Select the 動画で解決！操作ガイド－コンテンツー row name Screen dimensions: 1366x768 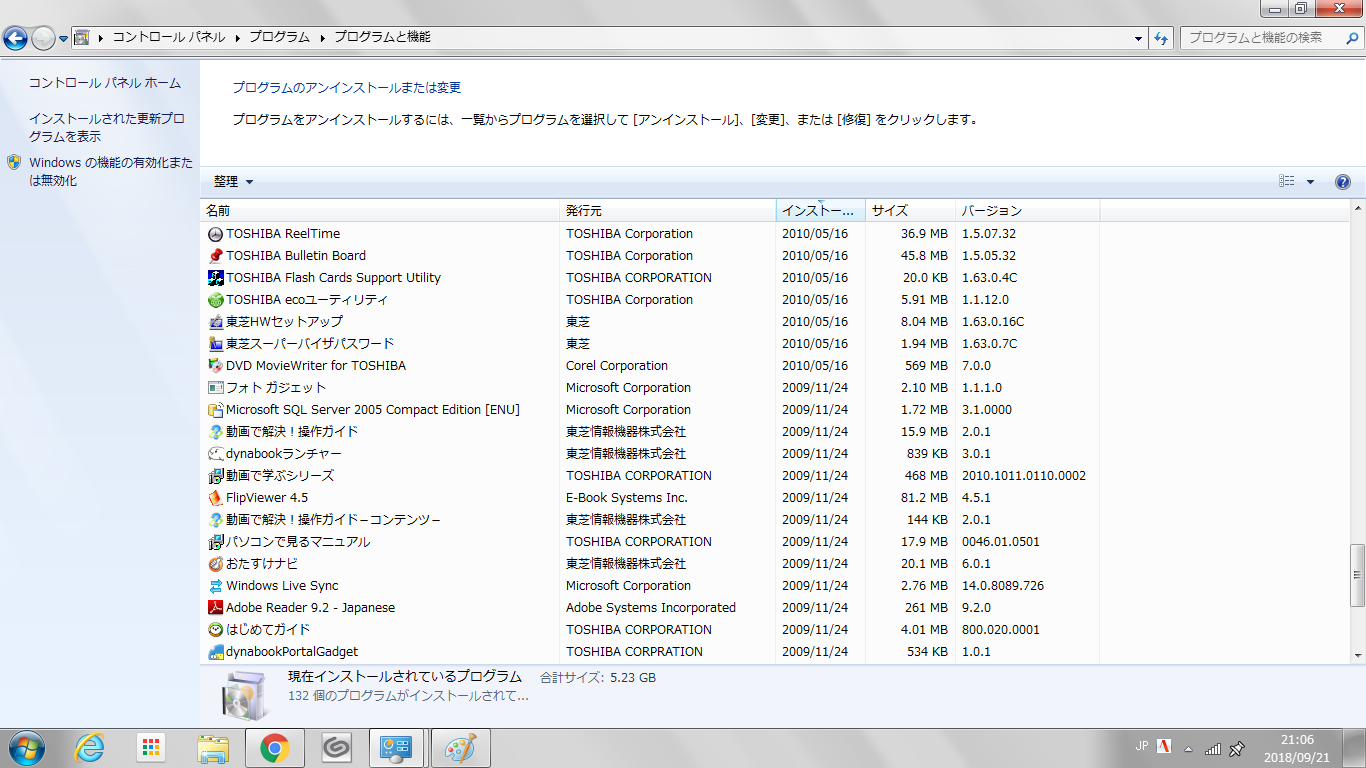pyautogui.click(x=333, y=520)
